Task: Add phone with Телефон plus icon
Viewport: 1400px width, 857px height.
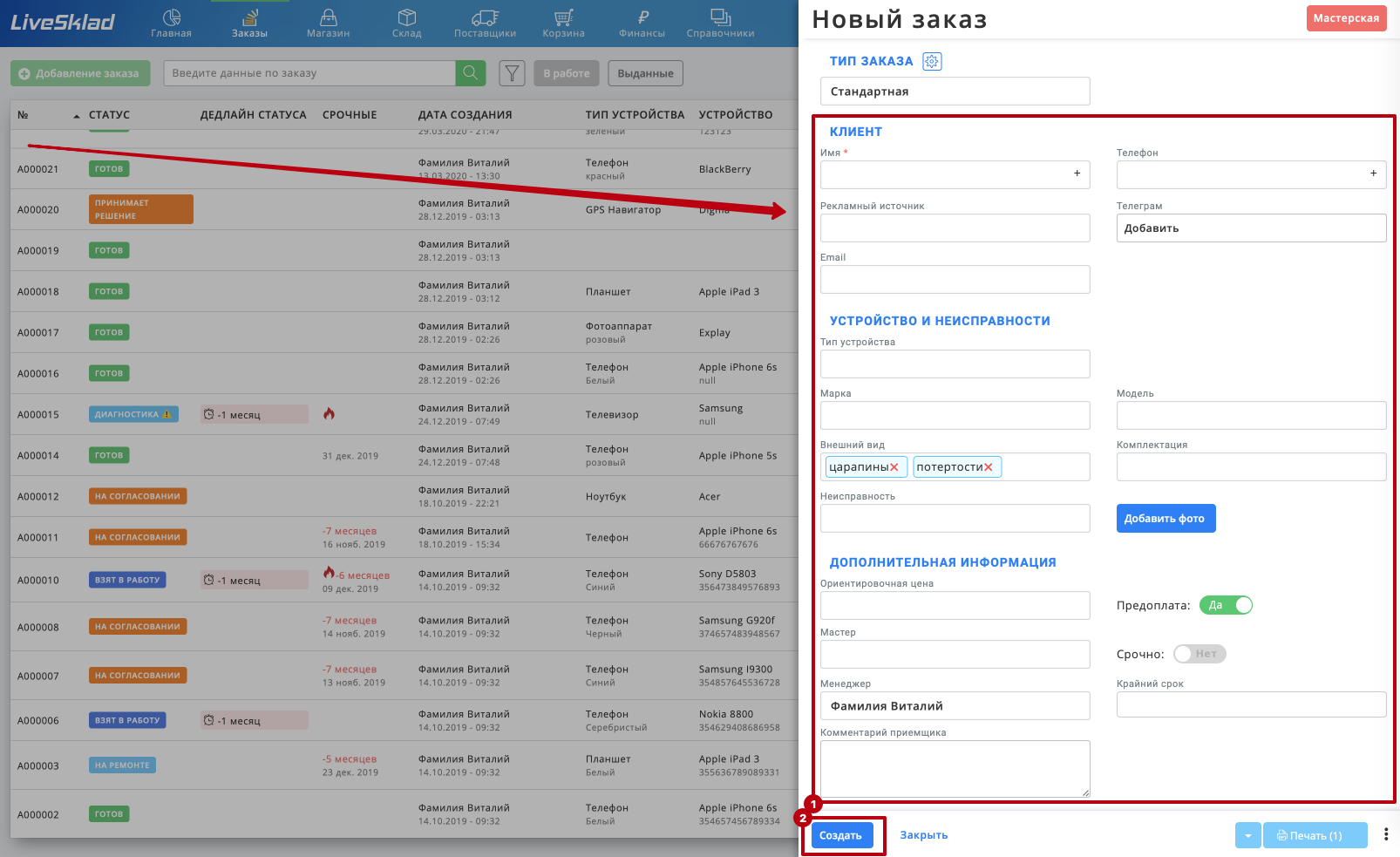Action: 1373,173
